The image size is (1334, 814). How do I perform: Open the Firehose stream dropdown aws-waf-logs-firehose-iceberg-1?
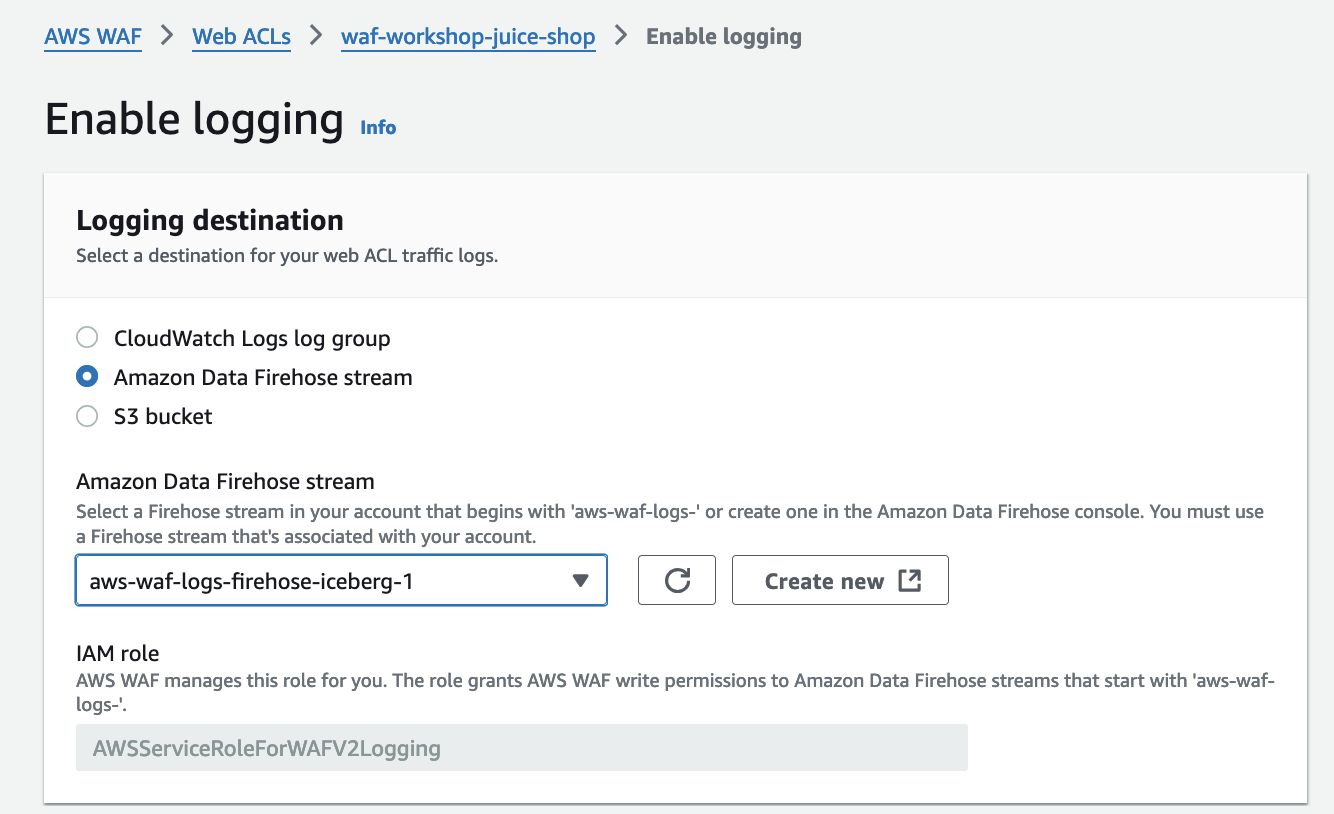pos(341,580)
